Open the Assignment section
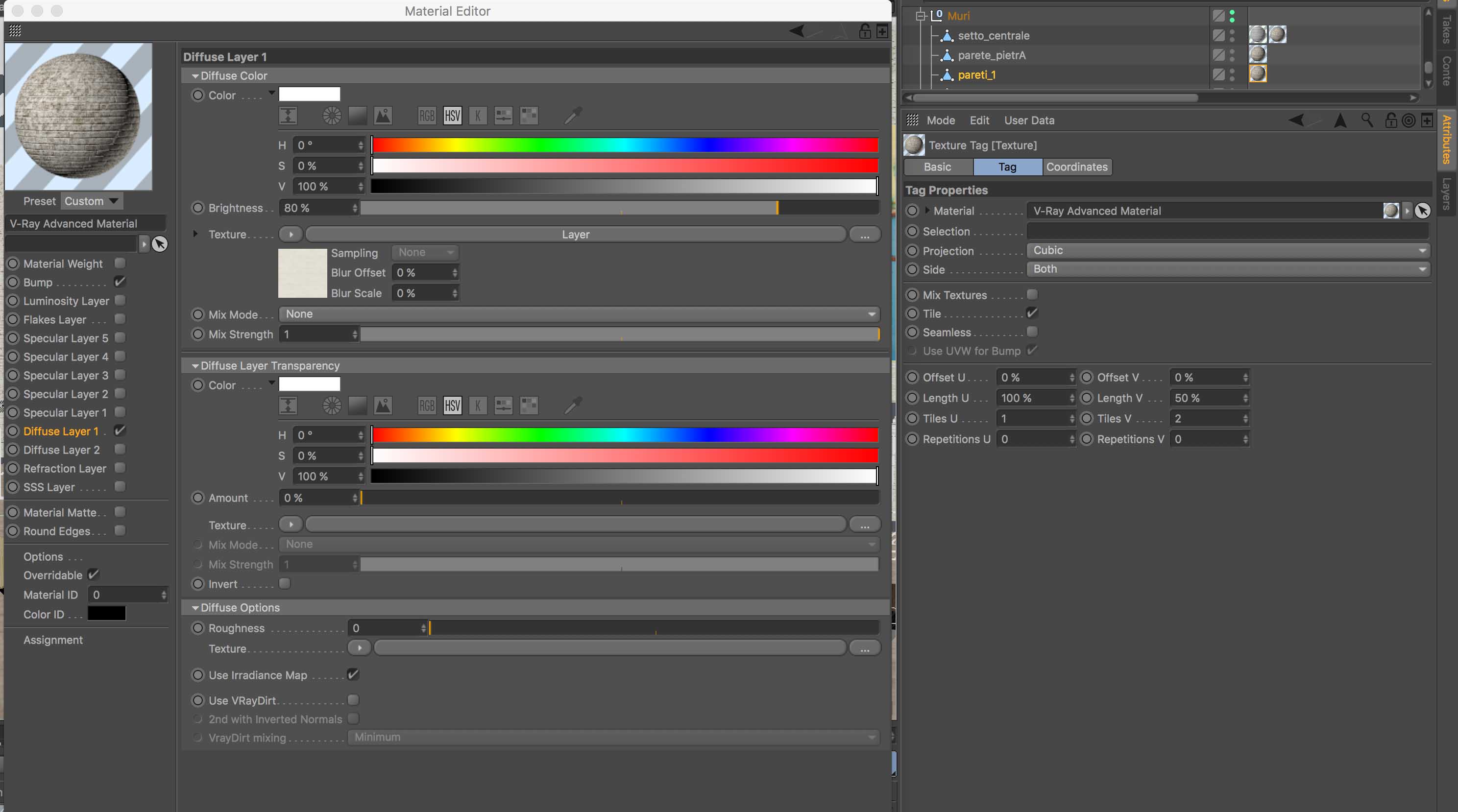 53,640
